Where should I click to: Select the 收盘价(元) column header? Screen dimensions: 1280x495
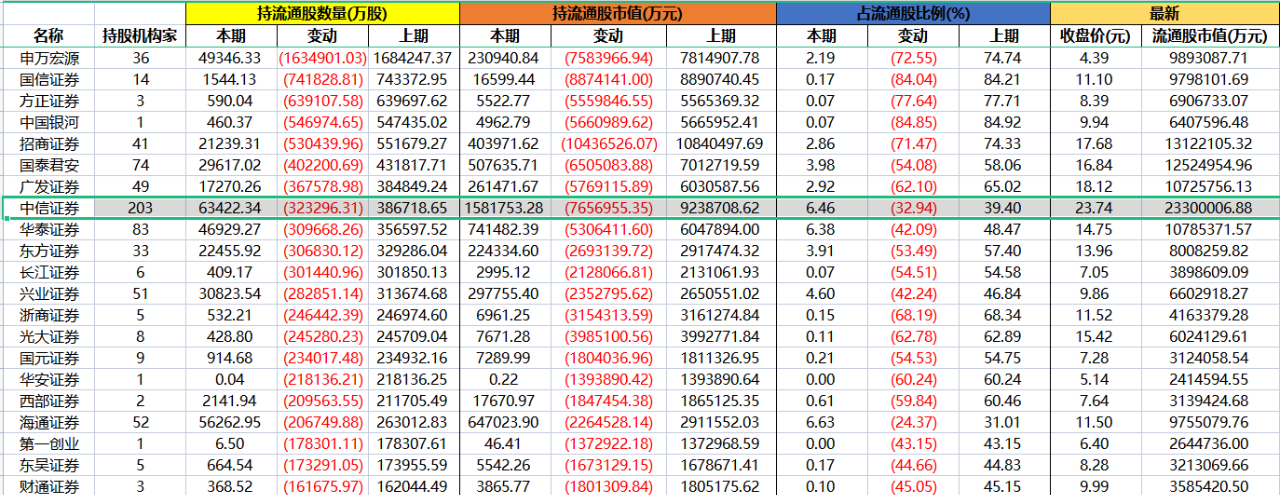click(1095, 37)
